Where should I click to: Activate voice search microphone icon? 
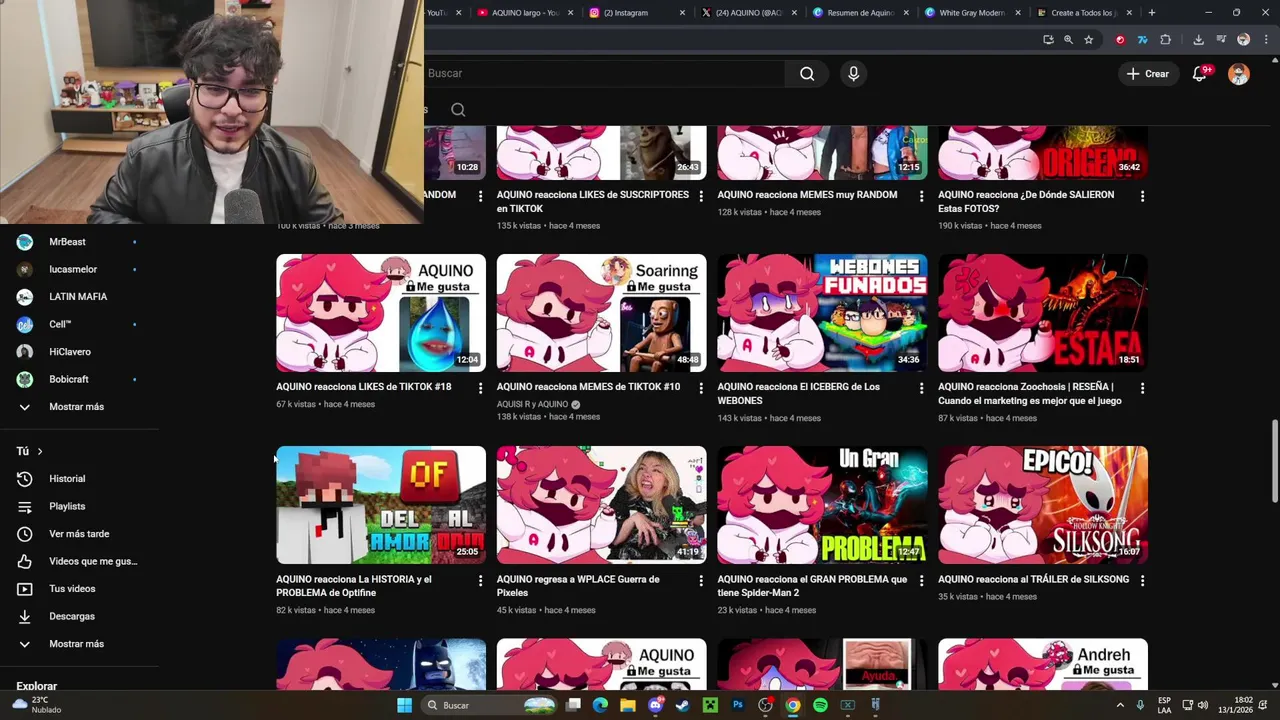[853, 73]
